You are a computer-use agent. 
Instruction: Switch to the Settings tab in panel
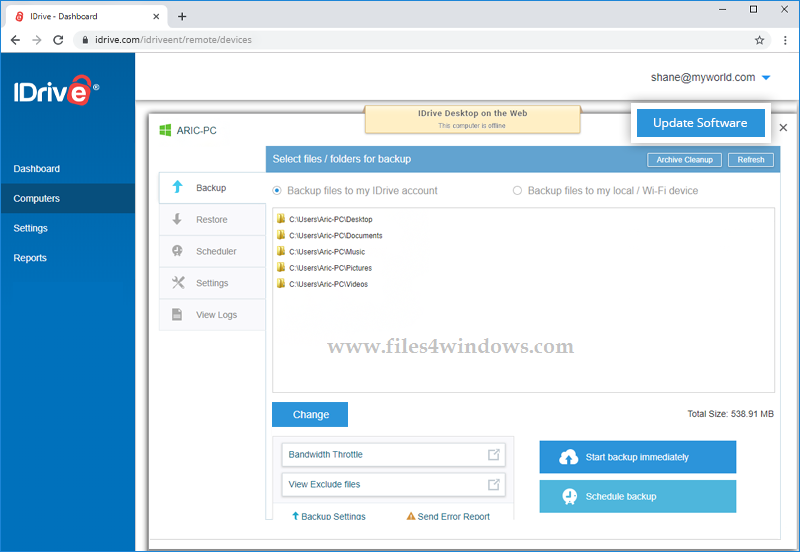pos(212,283)
